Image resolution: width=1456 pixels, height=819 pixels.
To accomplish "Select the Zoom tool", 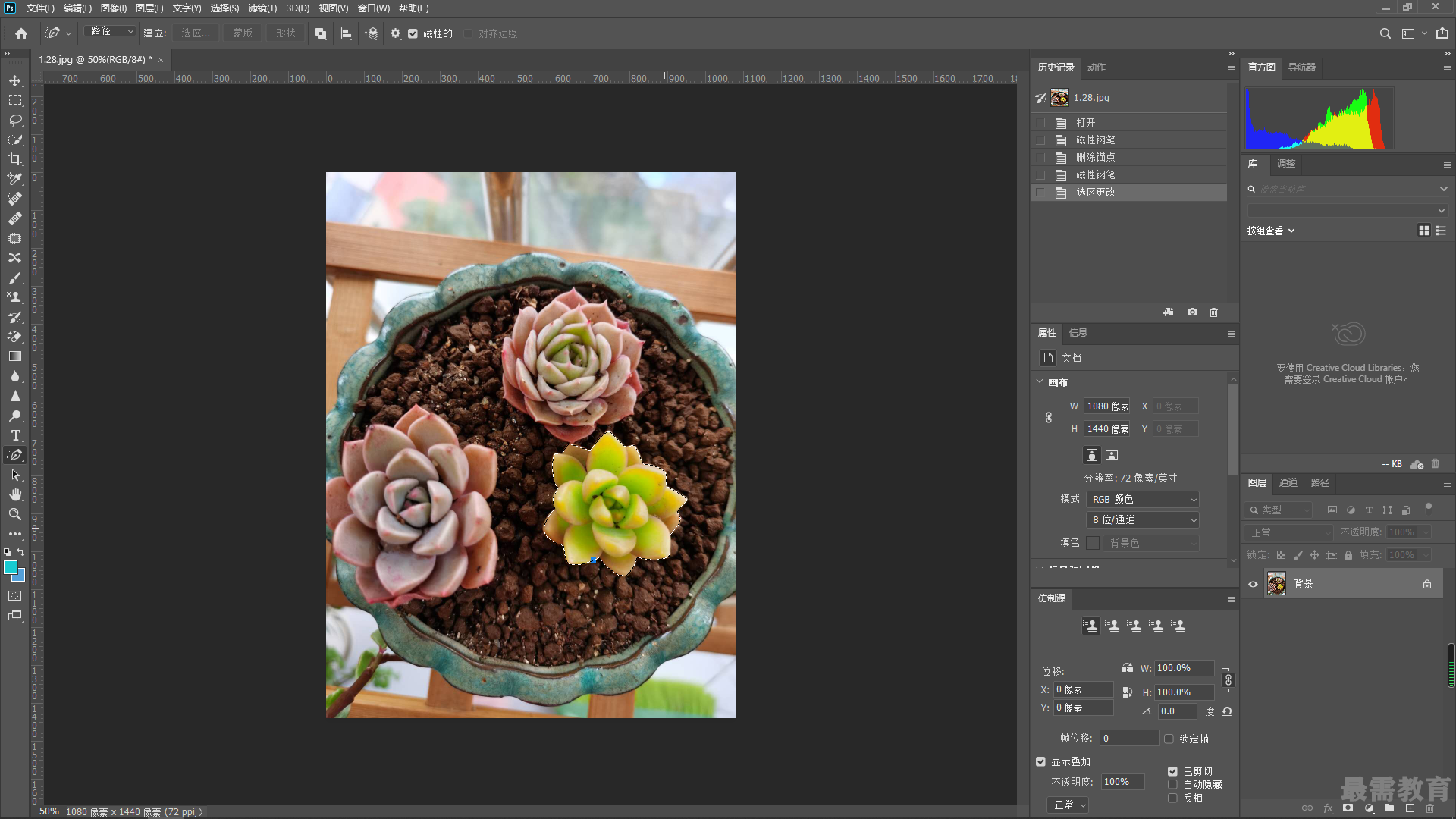I will [15, 514].
